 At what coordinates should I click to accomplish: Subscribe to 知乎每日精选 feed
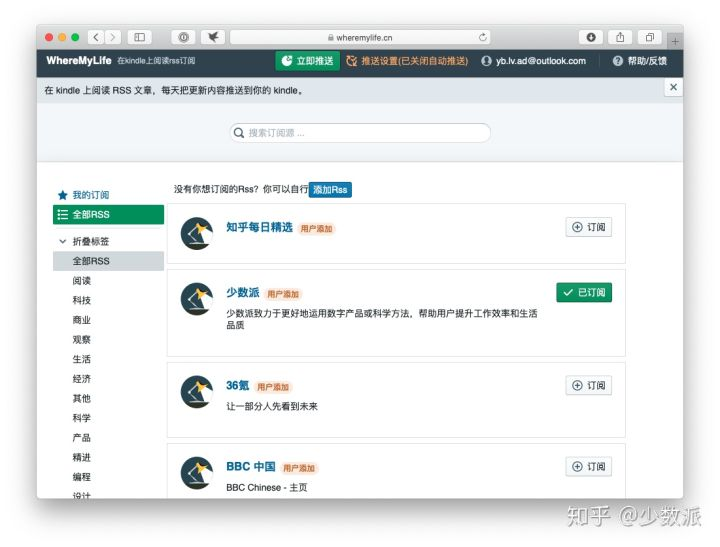589,227
